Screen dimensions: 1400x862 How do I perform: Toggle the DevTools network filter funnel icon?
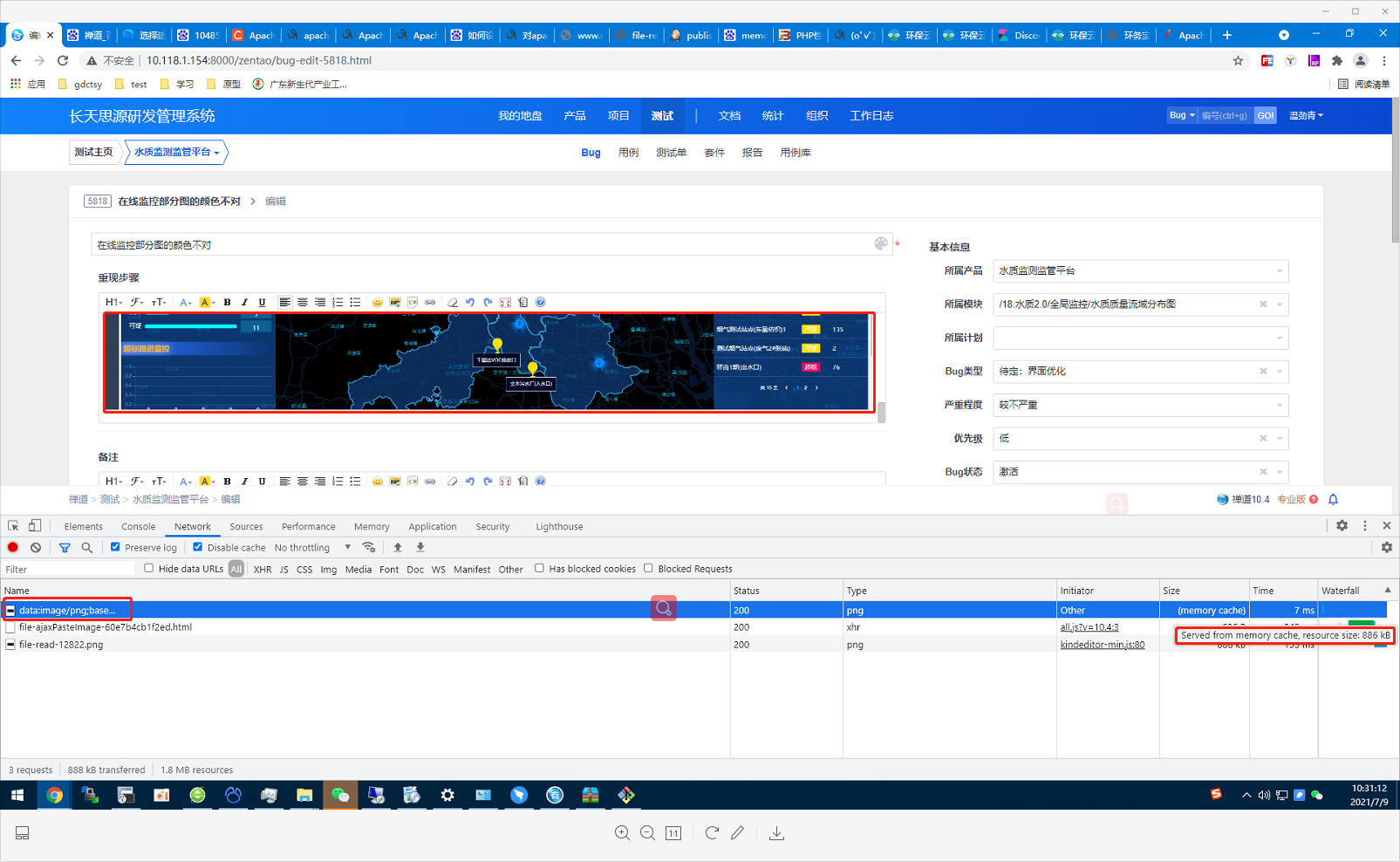pyautogui.click(x=65, y=547)
